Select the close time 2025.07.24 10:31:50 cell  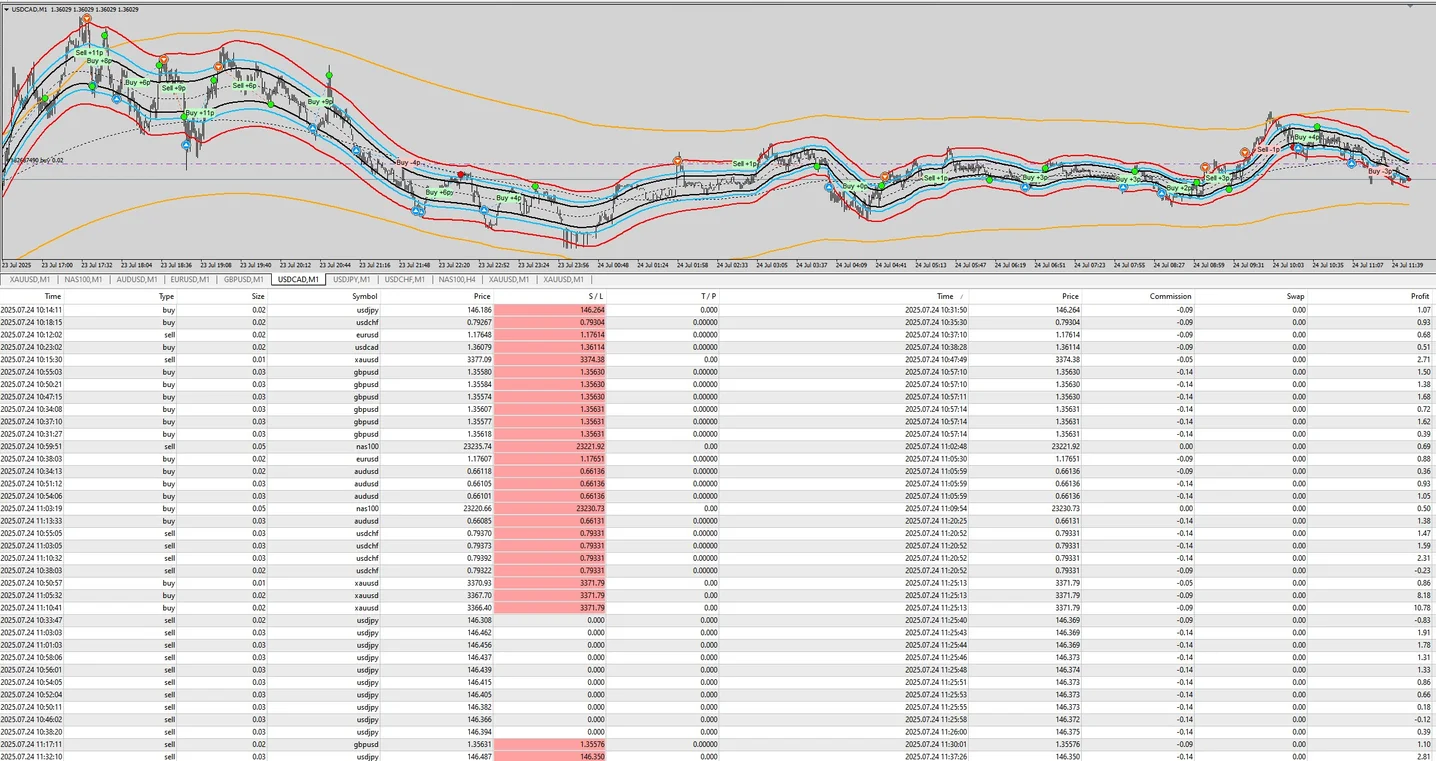tap(936, 309)
